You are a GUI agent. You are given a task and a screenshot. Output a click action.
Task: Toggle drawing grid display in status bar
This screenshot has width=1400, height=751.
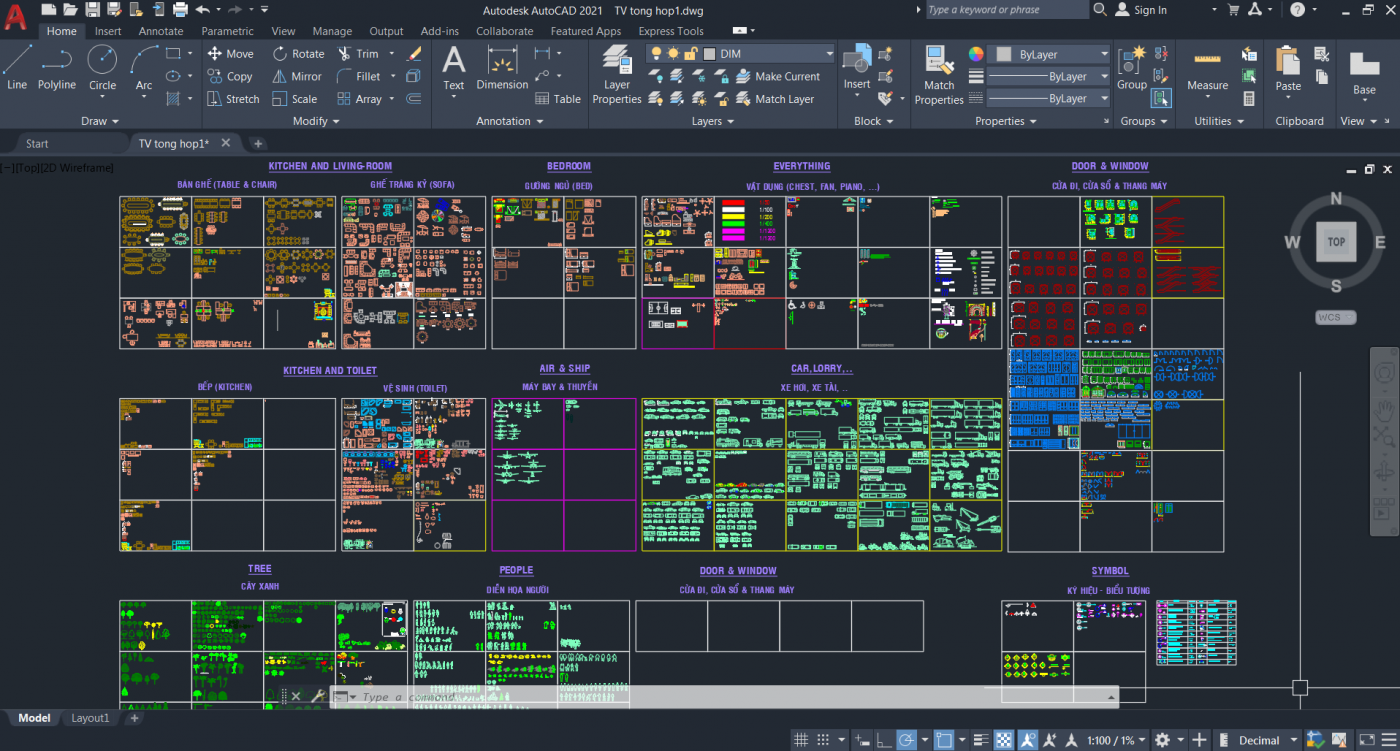click(x=801, y=740)
